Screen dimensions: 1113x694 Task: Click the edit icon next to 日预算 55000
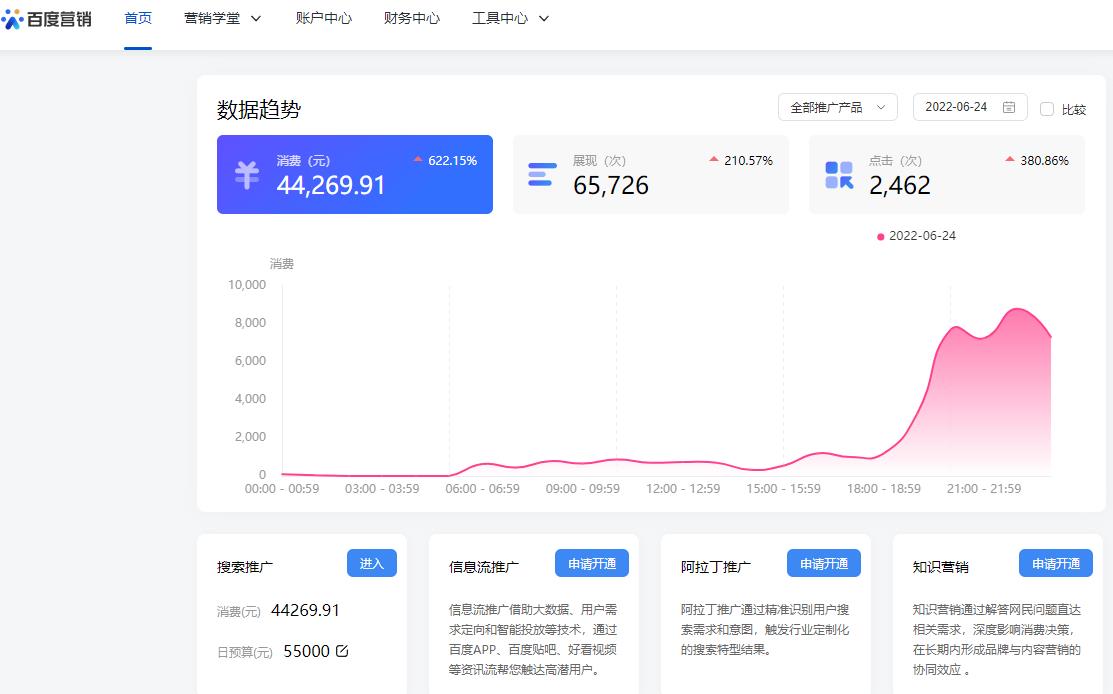coord(341,650)
